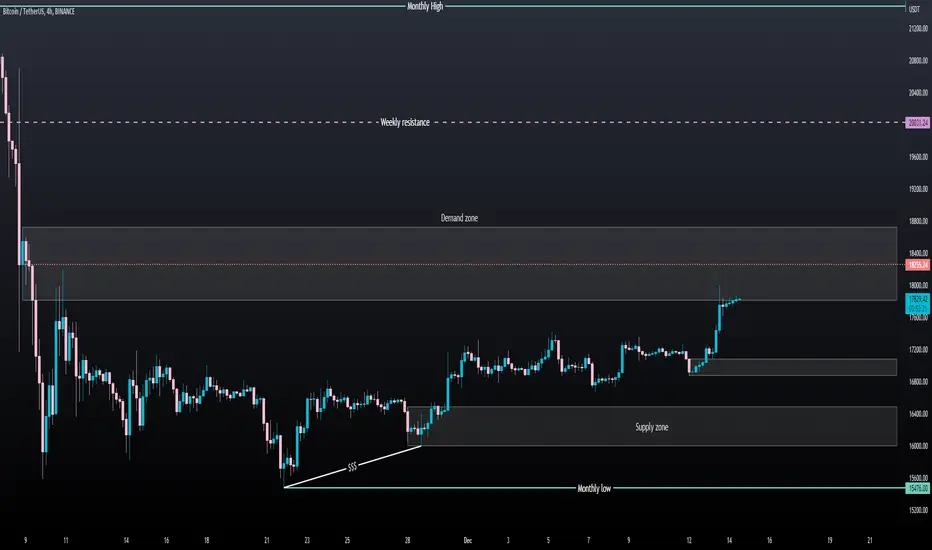Viewport: 932px width, 550px height.
Task: Click date 23 on the time axis
Action: [307, 540]
